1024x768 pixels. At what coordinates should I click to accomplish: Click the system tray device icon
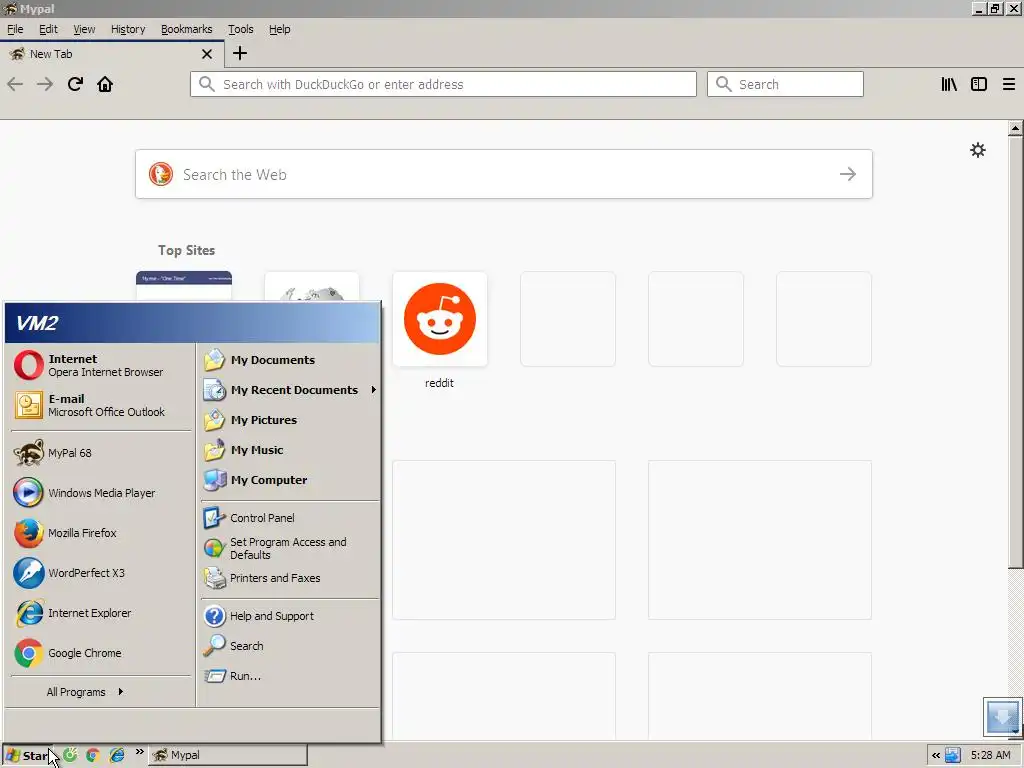[953, 755]
